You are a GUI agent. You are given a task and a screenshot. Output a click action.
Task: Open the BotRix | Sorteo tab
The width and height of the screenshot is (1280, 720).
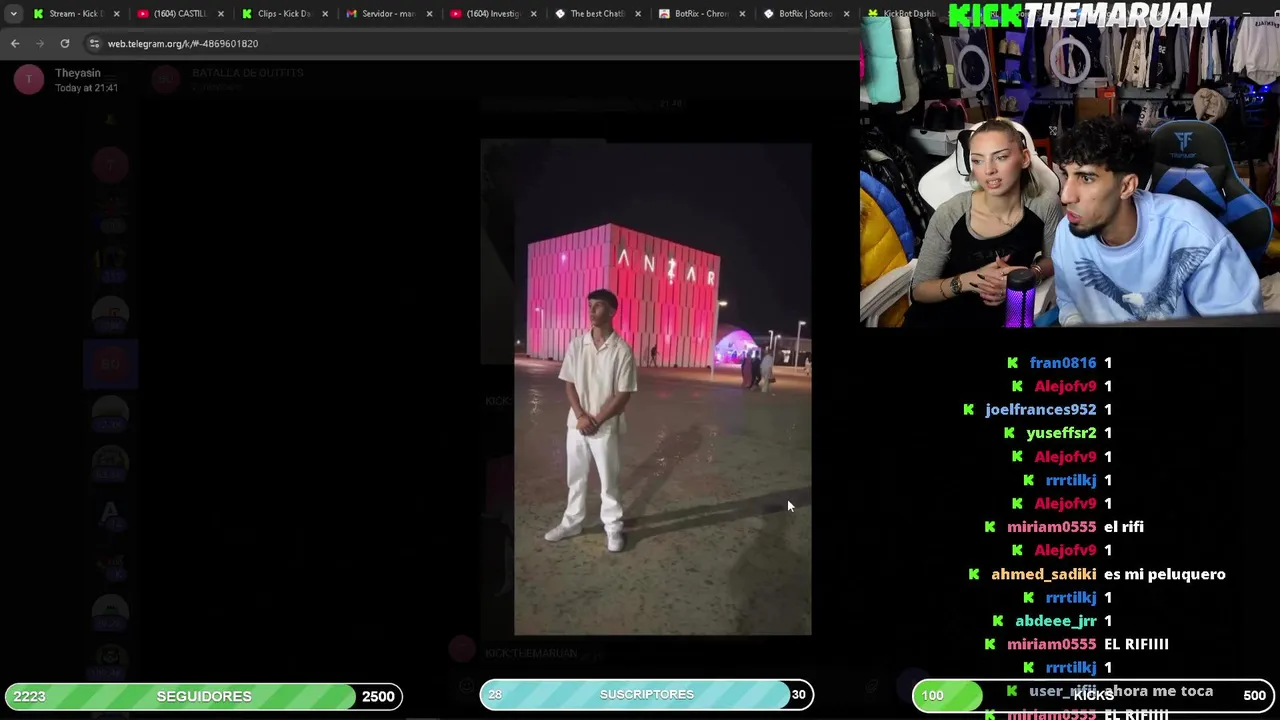(x=804, y=14)
